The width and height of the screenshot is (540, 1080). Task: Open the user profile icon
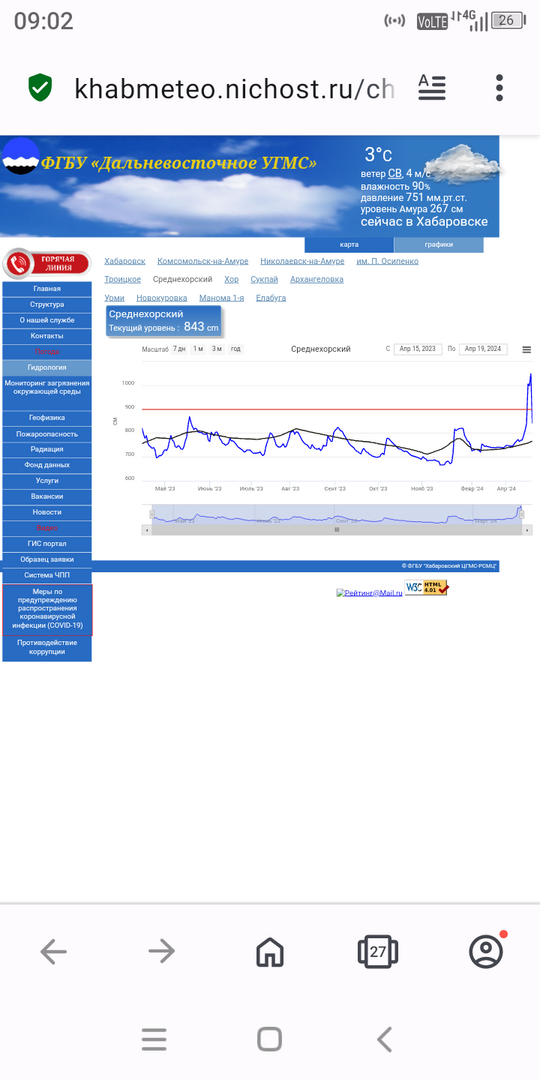tap(486, 952)
